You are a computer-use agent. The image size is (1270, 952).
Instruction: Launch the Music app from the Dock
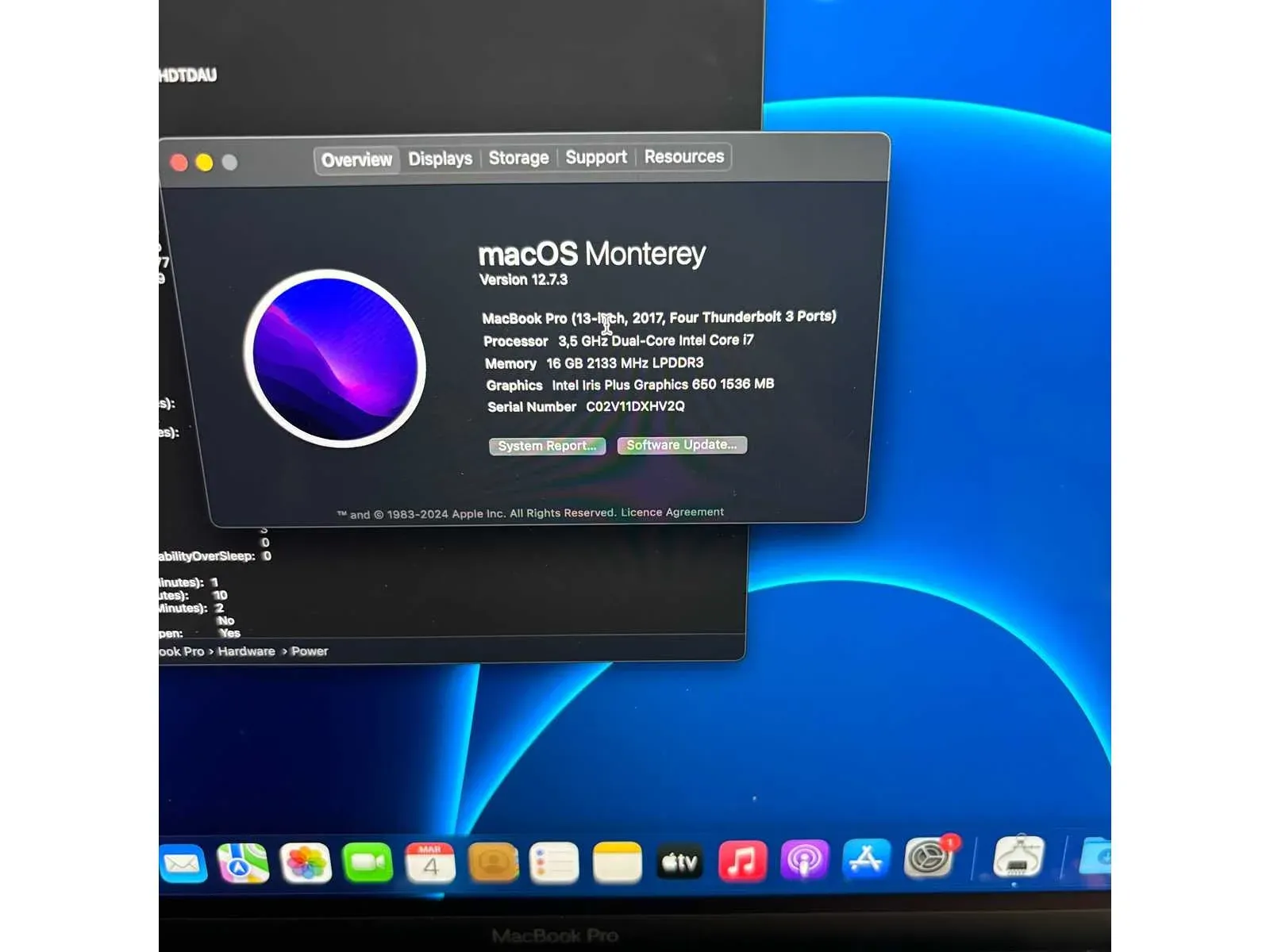click(742, 861)
